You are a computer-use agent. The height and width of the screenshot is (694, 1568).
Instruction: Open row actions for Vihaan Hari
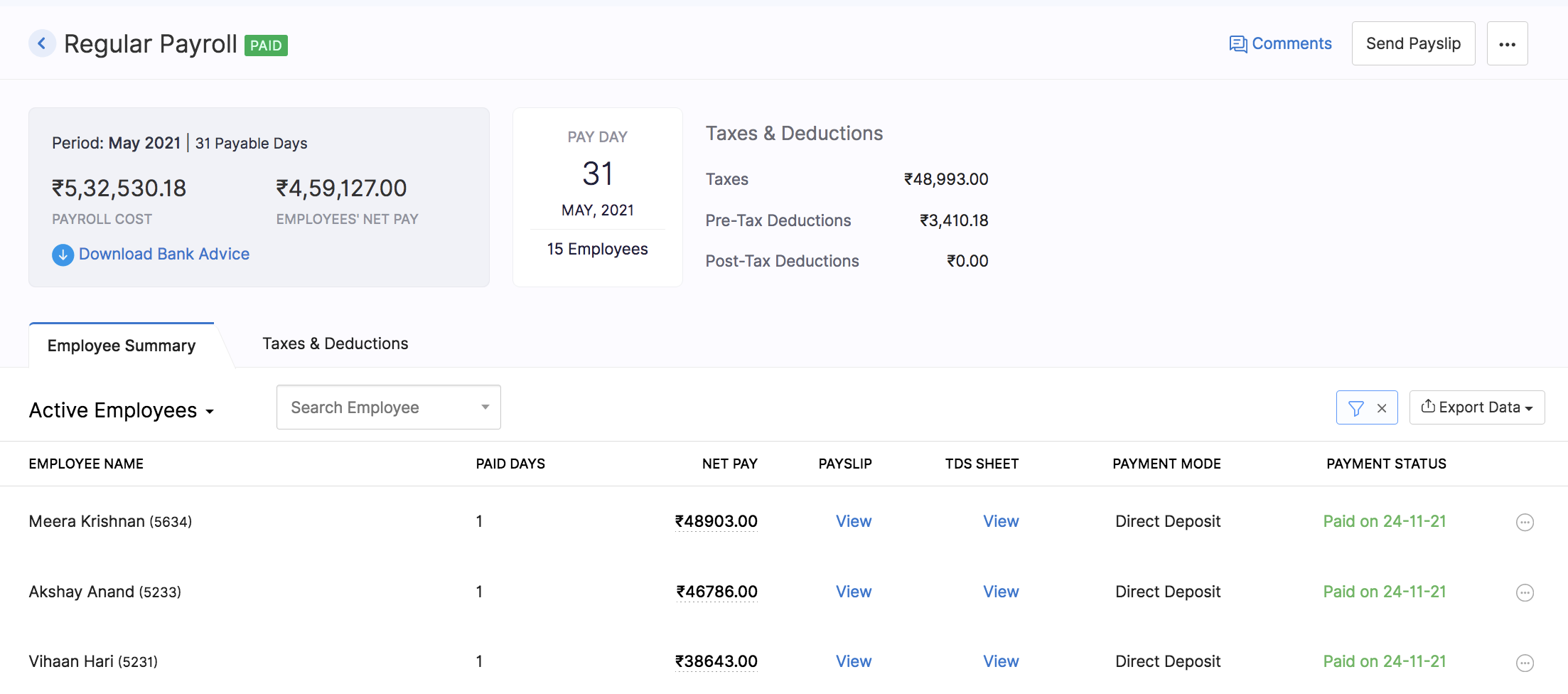click(x=1525, y=661)
